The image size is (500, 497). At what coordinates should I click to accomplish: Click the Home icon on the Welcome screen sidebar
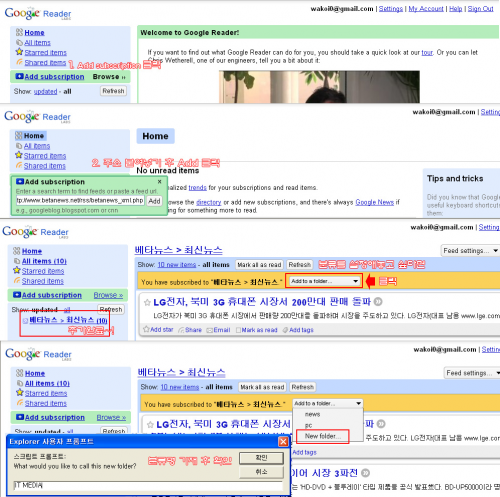(19, 32)
